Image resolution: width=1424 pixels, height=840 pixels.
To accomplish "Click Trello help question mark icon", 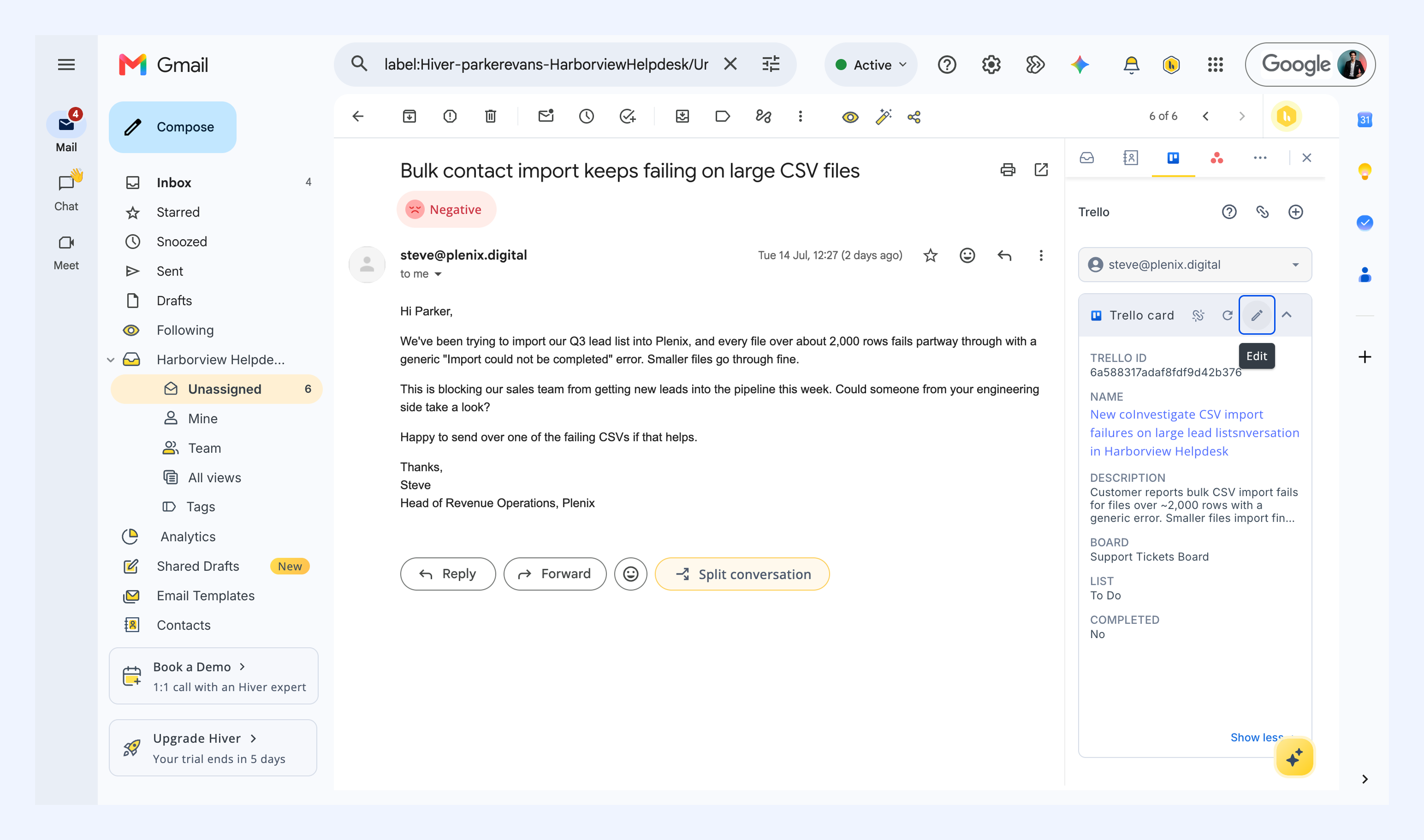I will click(x=1228, y=212).
